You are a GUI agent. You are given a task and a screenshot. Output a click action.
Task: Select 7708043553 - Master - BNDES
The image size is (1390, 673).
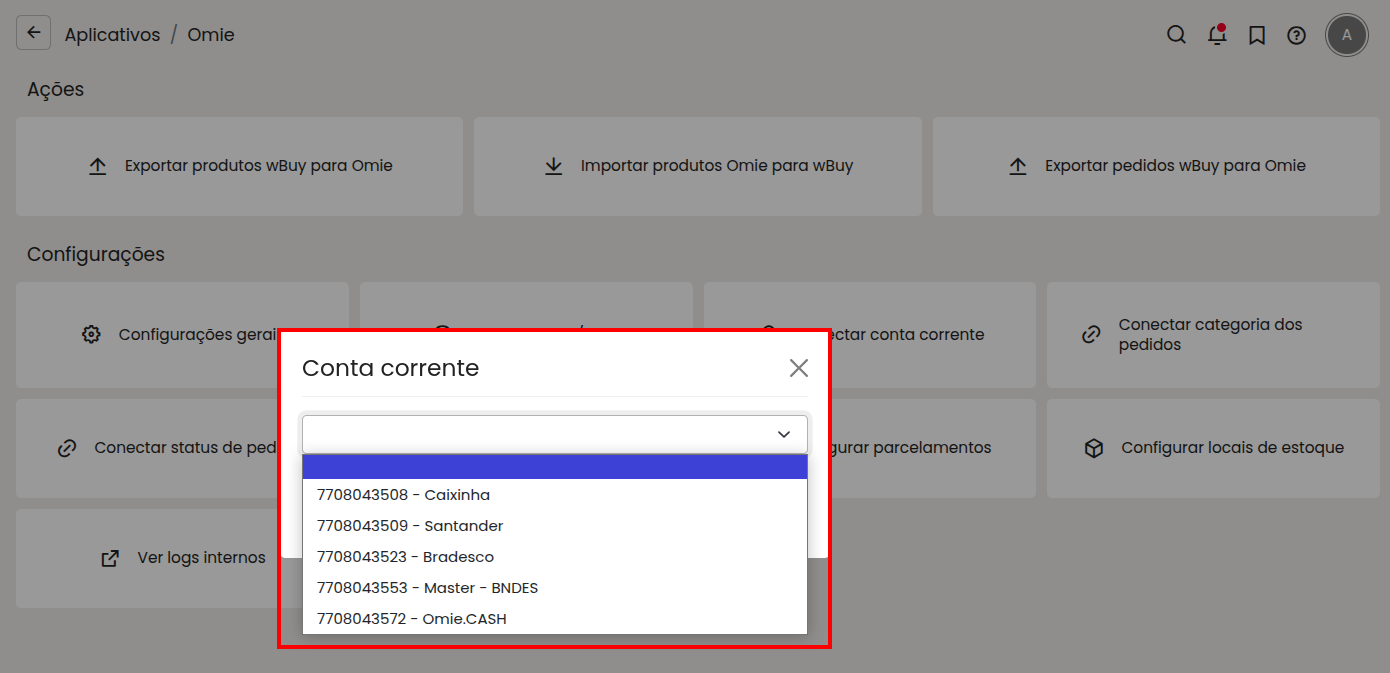point(427,588)
